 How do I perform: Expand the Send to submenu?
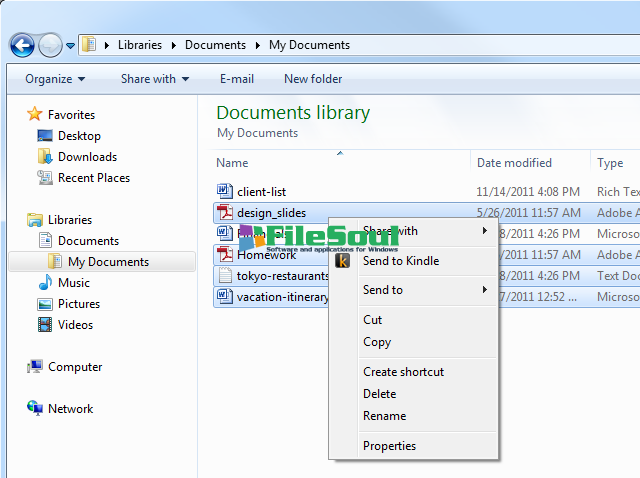pos(425,290)
